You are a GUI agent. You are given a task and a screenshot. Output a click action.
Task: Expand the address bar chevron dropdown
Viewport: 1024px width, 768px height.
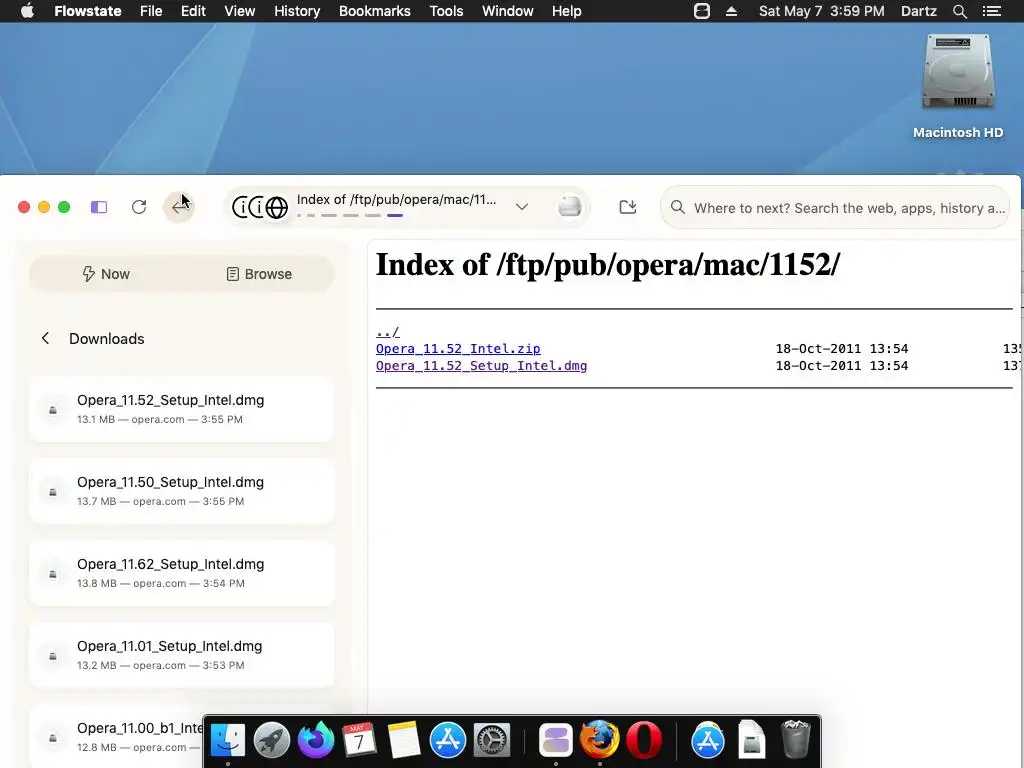coord(522,207)
